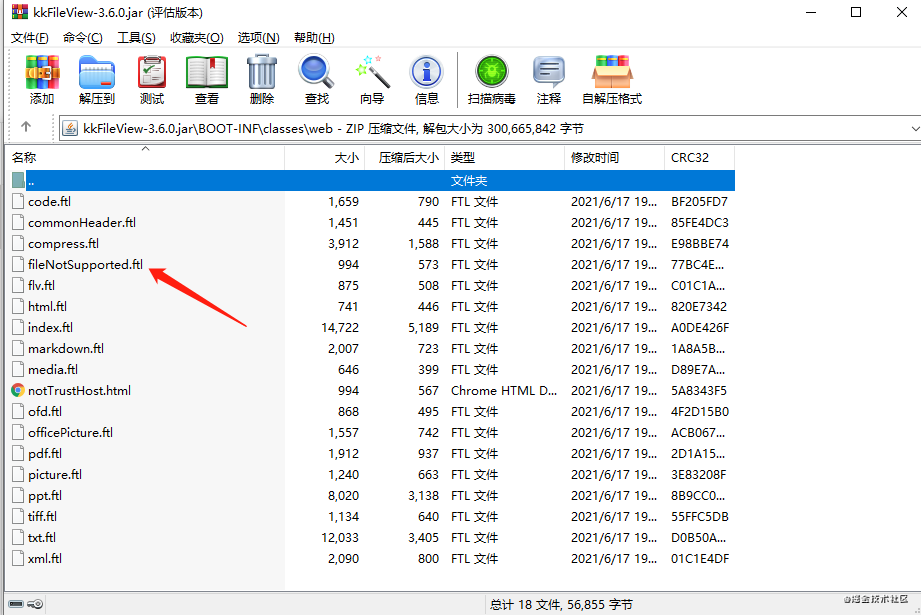Click packed size 3,405 of txt.ftl

(423, 537)
